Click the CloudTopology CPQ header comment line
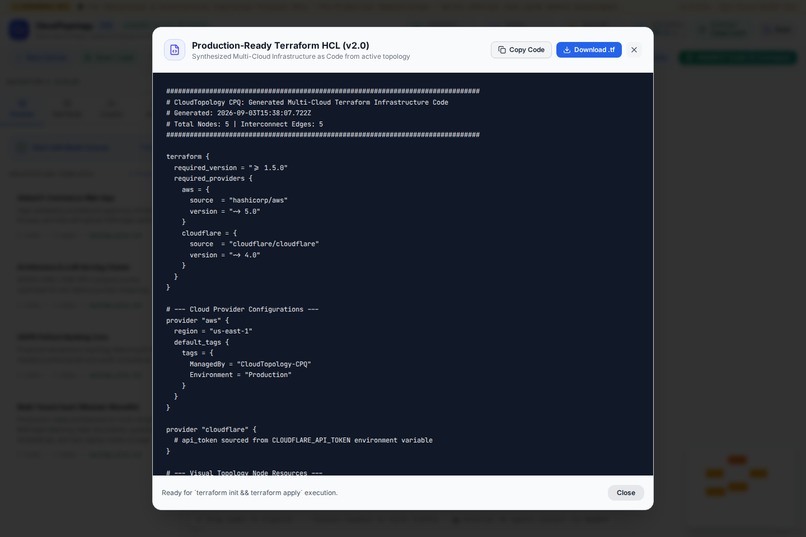The width and height of the screenshot is (806, 537). coord(307,102)
